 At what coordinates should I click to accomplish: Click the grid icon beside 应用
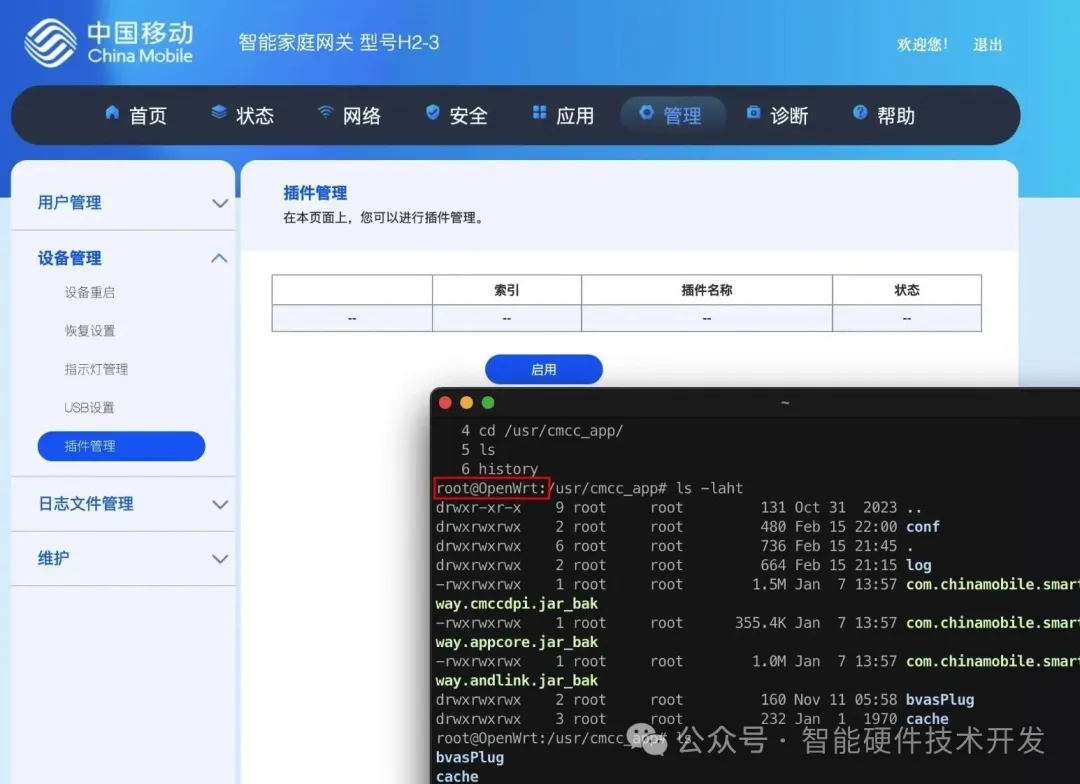[539, 113]
